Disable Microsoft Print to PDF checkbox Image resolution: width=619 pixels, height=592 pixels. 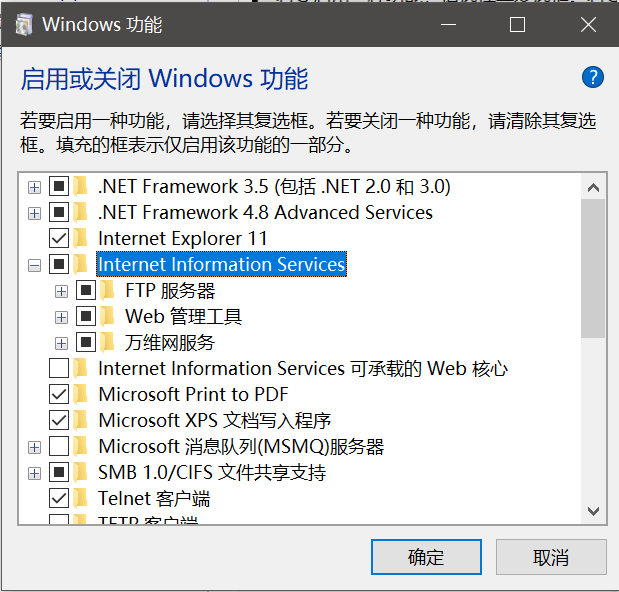[59, 395]
